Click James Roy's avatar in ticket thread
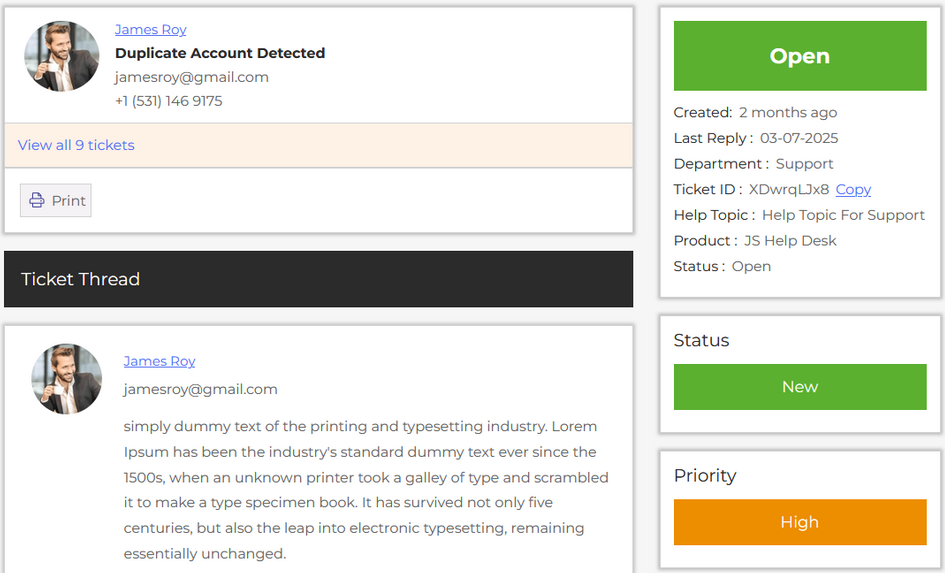Screen dimensions: 945x573 click(x=67, y=379)
